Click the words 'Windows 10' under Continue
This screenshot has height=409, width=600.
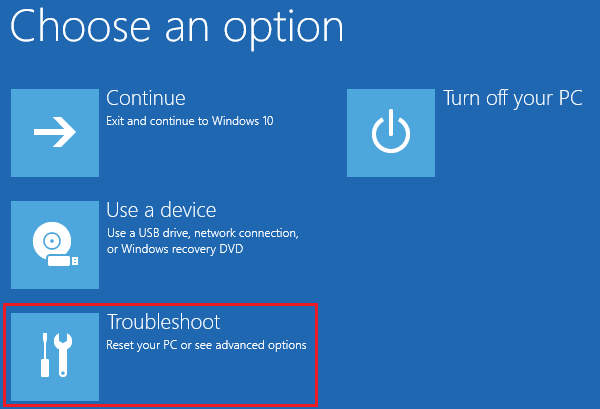pos(243,121)
